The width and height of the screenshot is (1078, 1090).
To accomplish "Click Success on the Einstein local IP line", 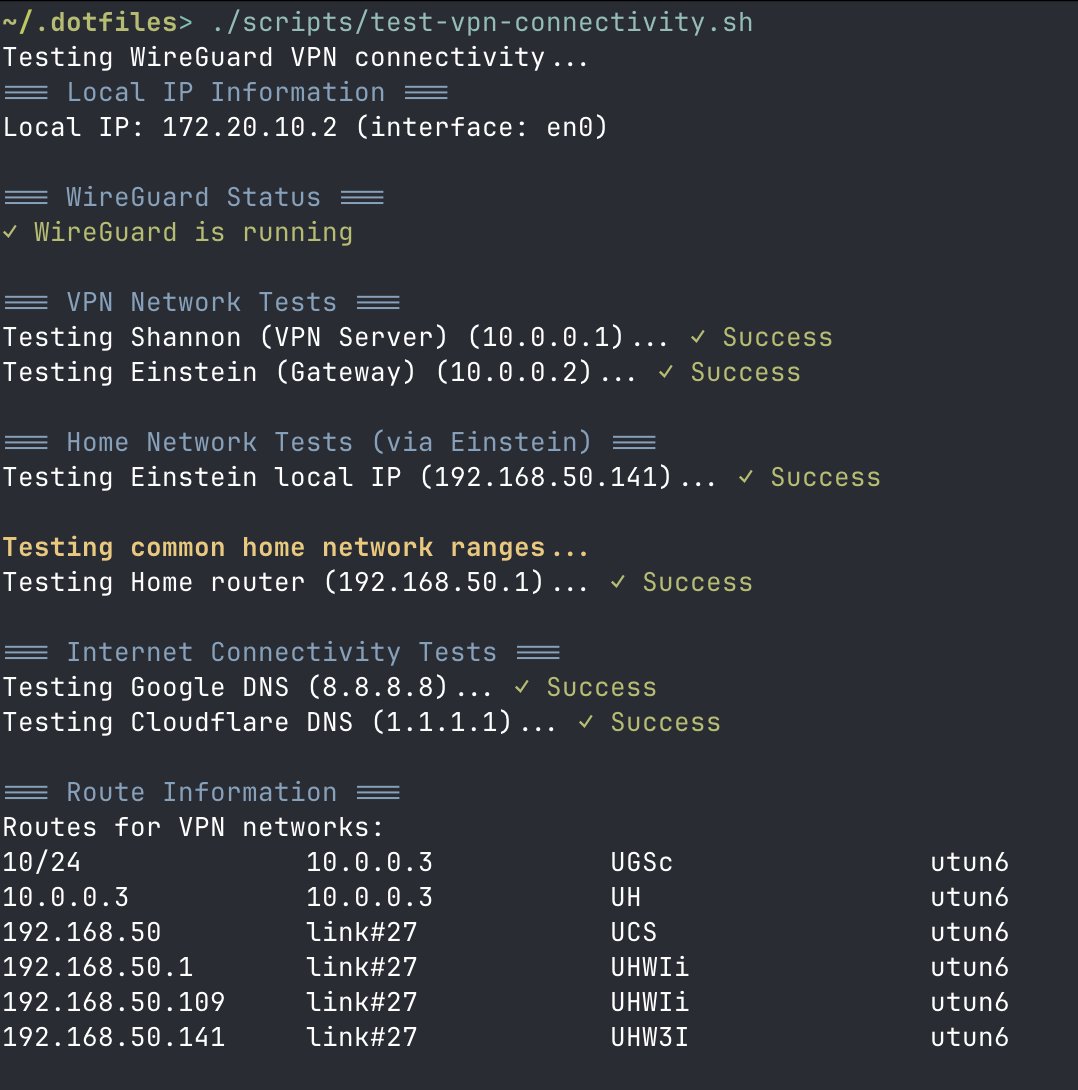I will [826, 477].
